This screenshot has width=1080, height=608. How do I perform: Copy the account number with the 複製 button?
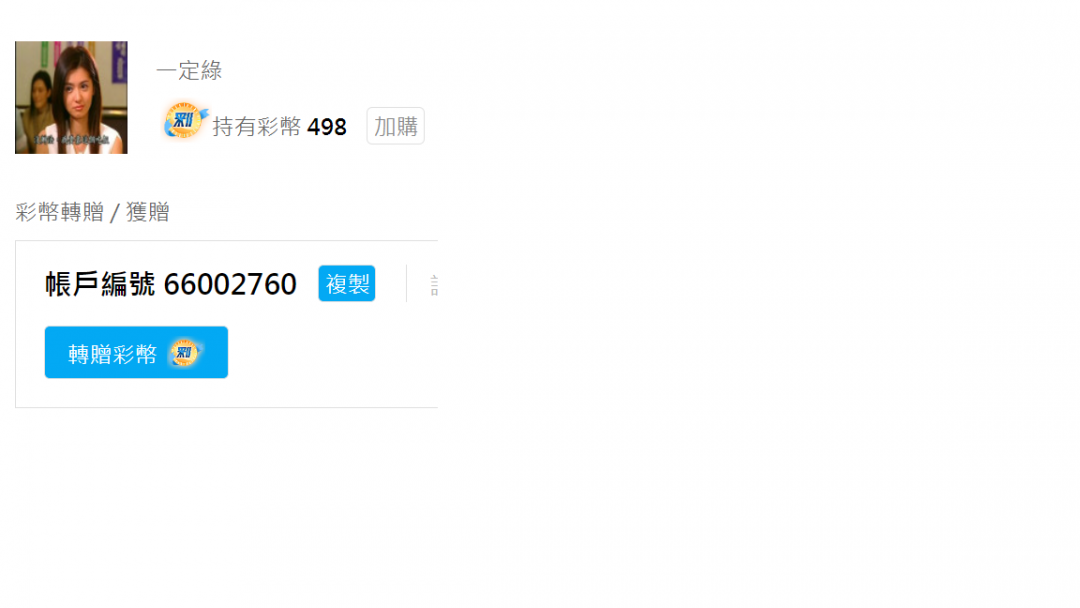346,283
